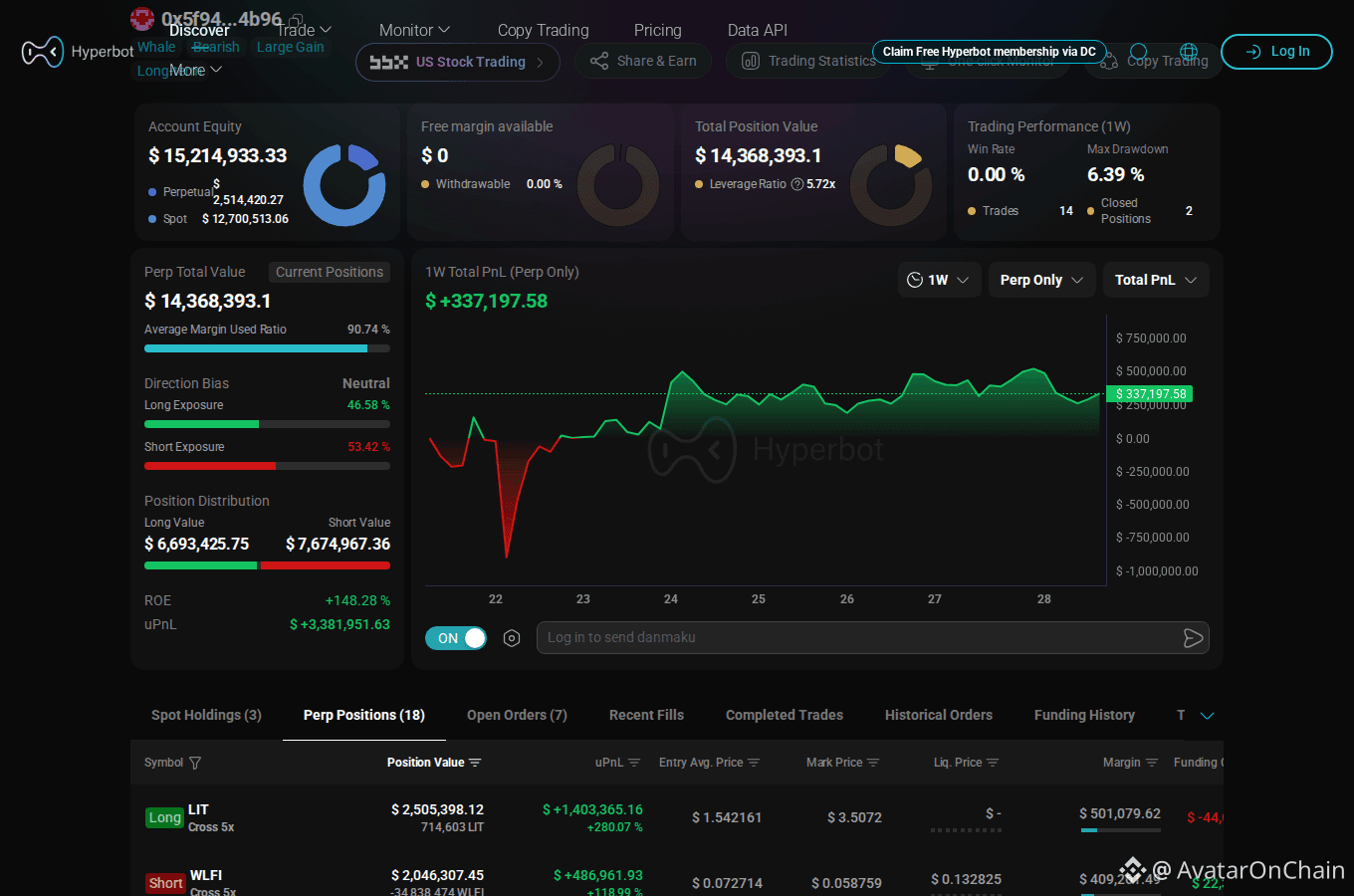
Task: Toggle danmaku ON switch off
Action: click(456, 638)
